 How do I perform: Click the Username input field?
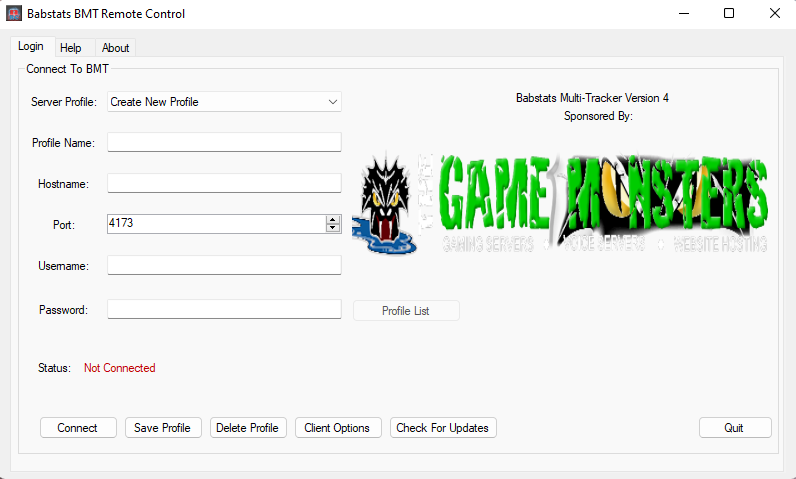[224, 265]
